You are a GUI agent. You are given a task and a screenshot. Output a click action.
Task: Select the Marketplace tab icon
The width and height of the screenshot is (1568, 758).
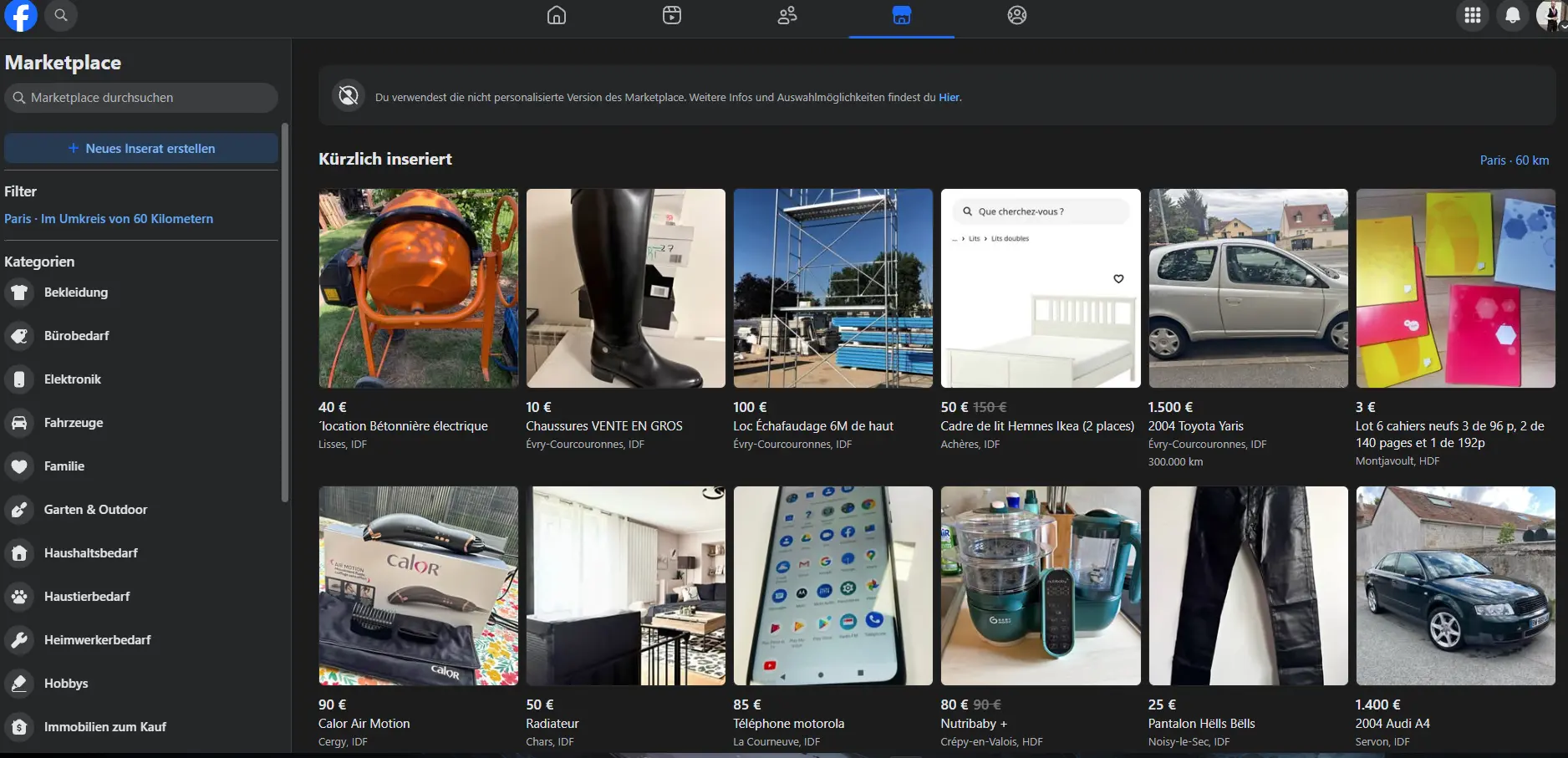(x=902, y=15)
